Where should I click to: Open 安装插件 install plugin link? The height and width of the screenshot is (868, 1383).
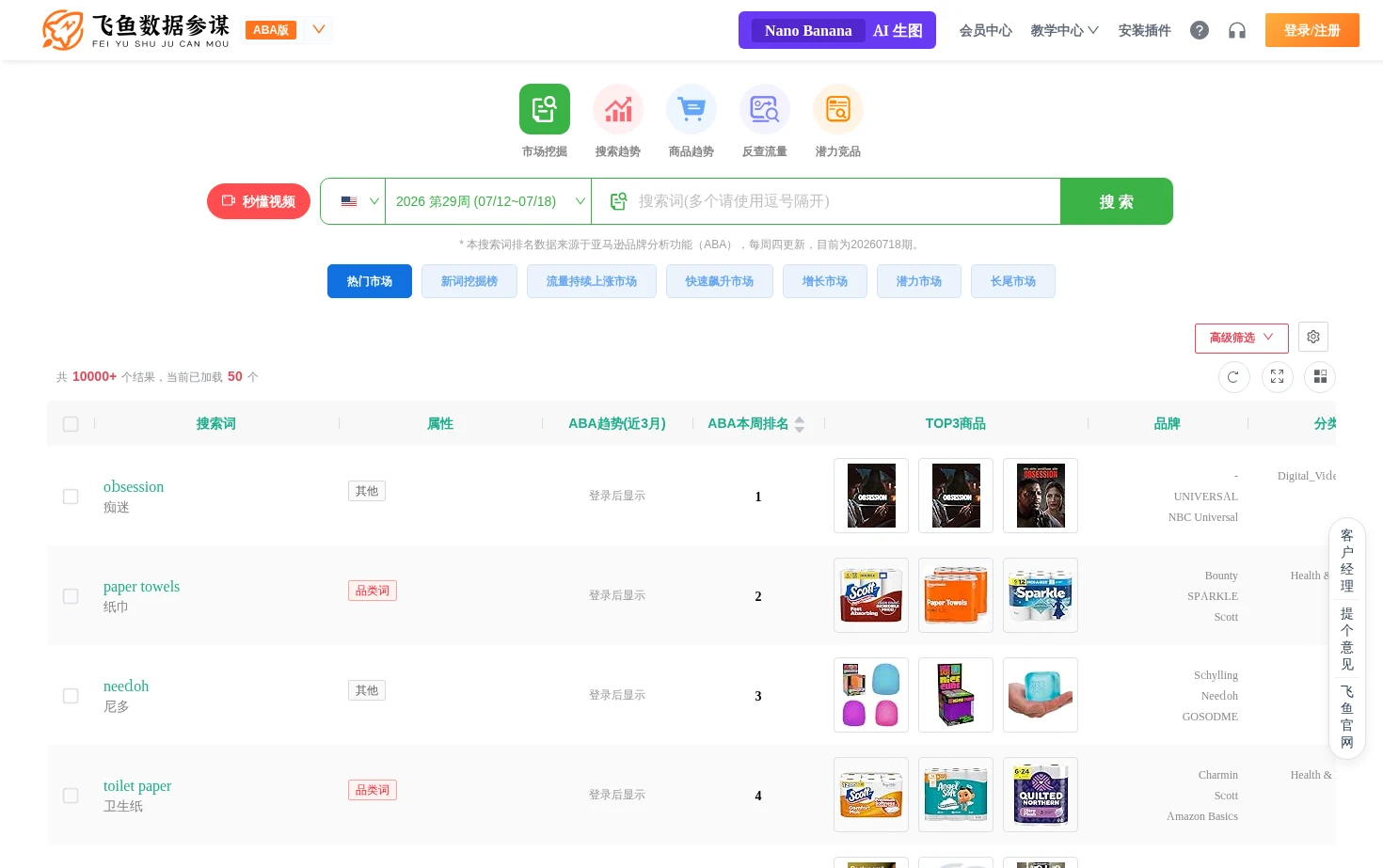pyautogui.click(x=1144, y=30)
